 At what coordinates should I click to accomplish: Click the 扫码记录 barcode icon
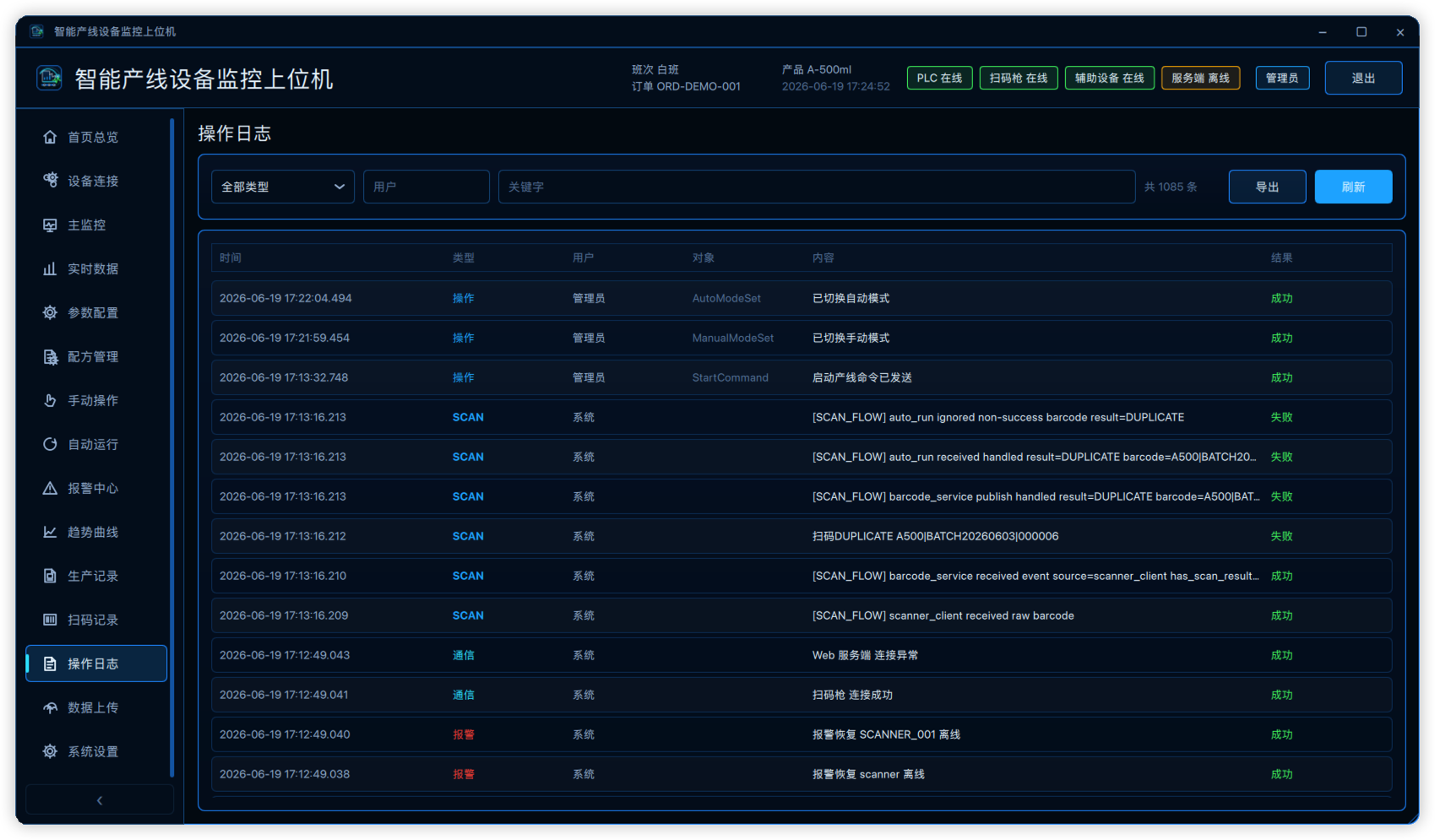click(x=50, y=620)
